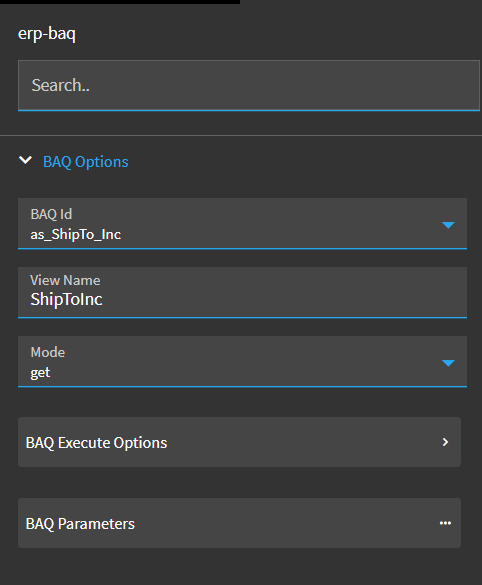Open the BAQ Id dropdown arrow
482x585 pixels.
(448, 225)
